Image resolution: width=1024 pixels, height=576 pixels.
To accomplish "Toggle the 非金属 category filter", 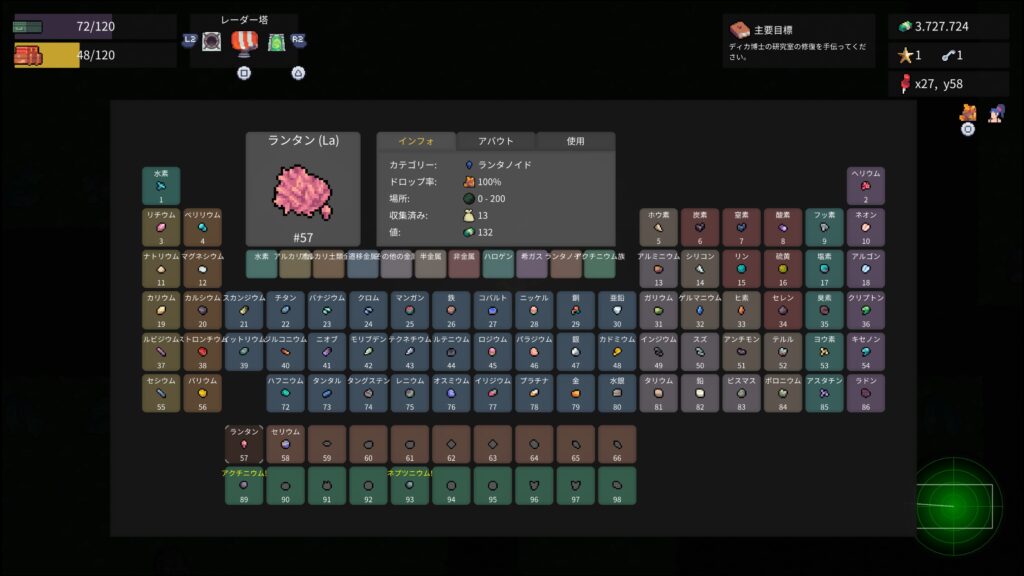I will pyautogui.click(x=464, y=264).
